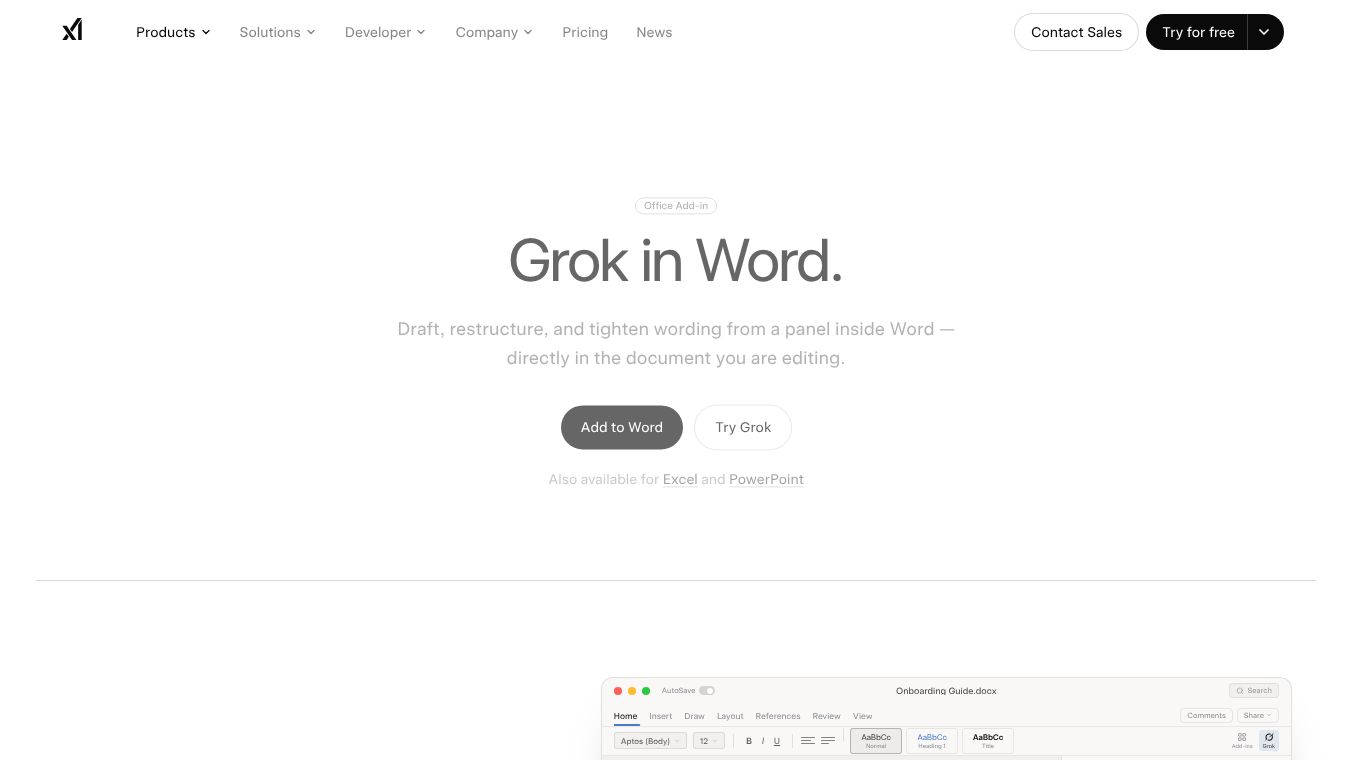Select the Home ribbon tab

coord(625,716)
